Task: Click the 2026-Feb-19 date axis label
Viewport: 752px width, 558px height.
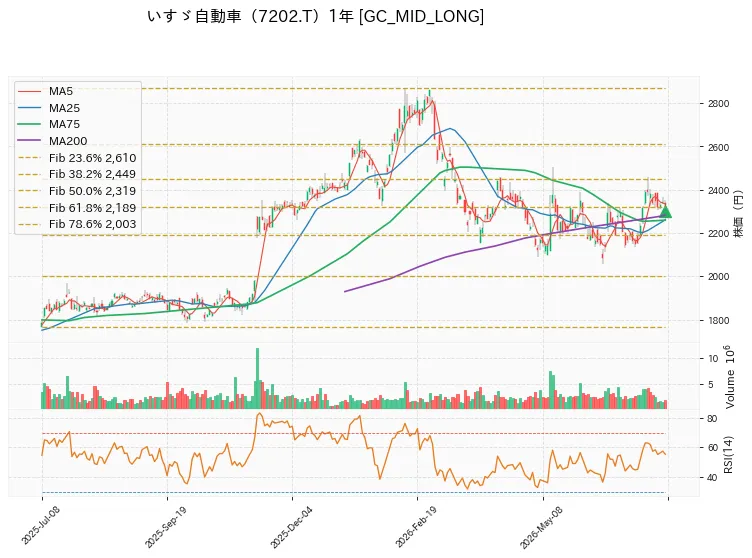Action: 416,527
